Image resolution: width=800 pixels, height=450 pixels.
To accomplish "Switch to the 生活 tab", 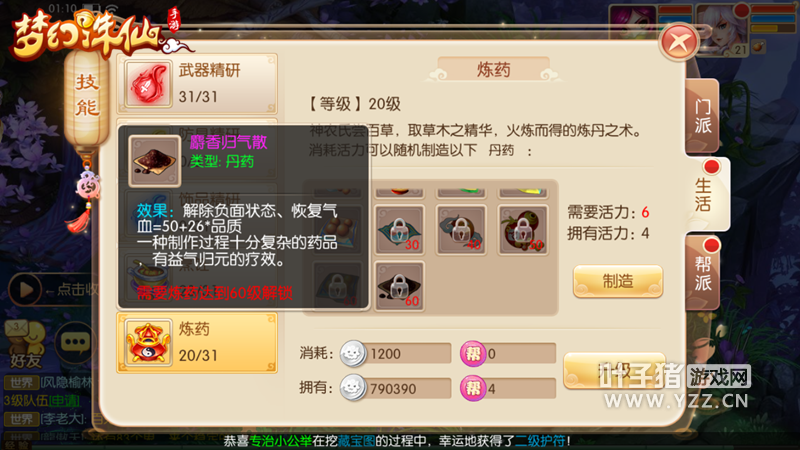I will pos(706,194).
